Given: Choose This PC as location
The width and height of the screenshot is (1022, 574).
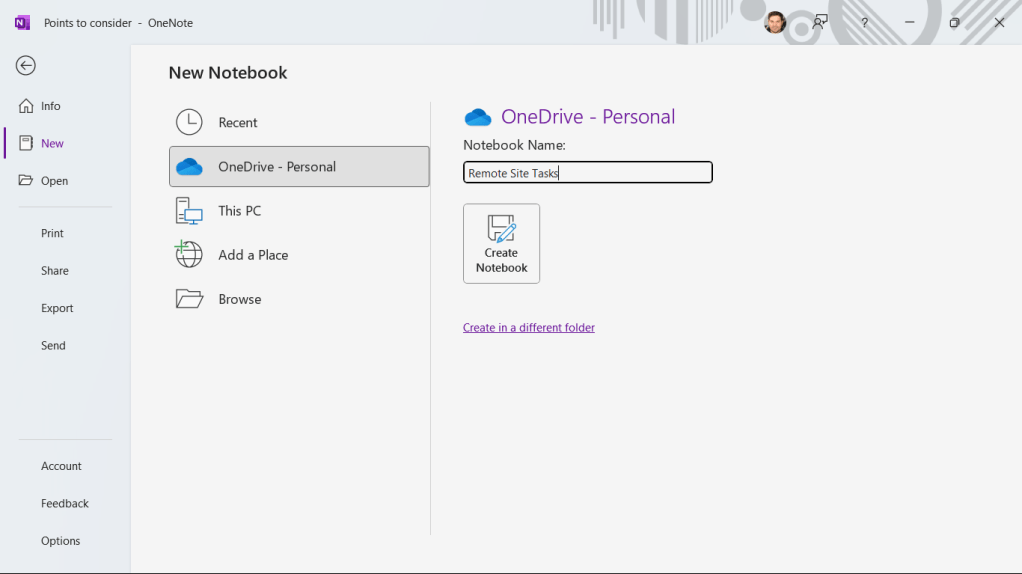Looking at the screenshot, I should [x=299, y=211].
